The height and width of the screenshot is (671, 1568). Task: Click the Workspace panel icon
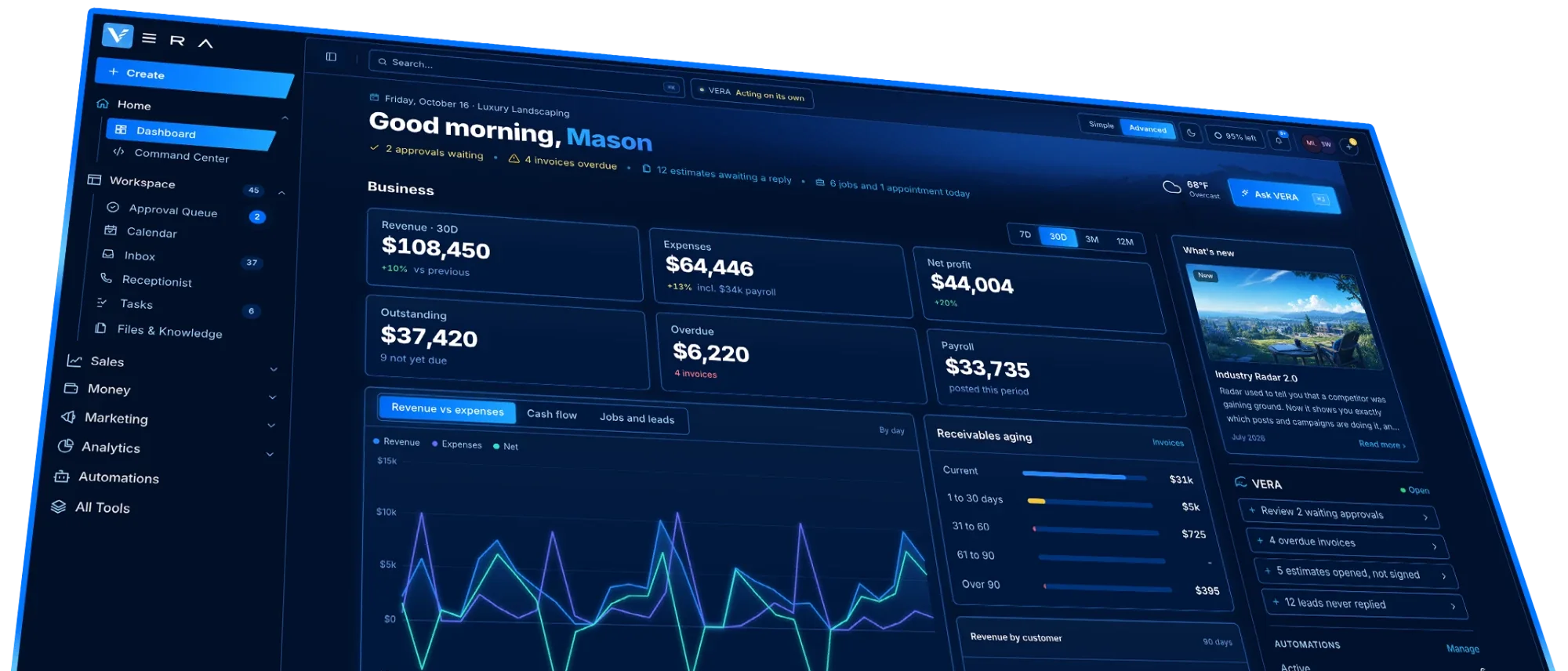coord(94,180)
